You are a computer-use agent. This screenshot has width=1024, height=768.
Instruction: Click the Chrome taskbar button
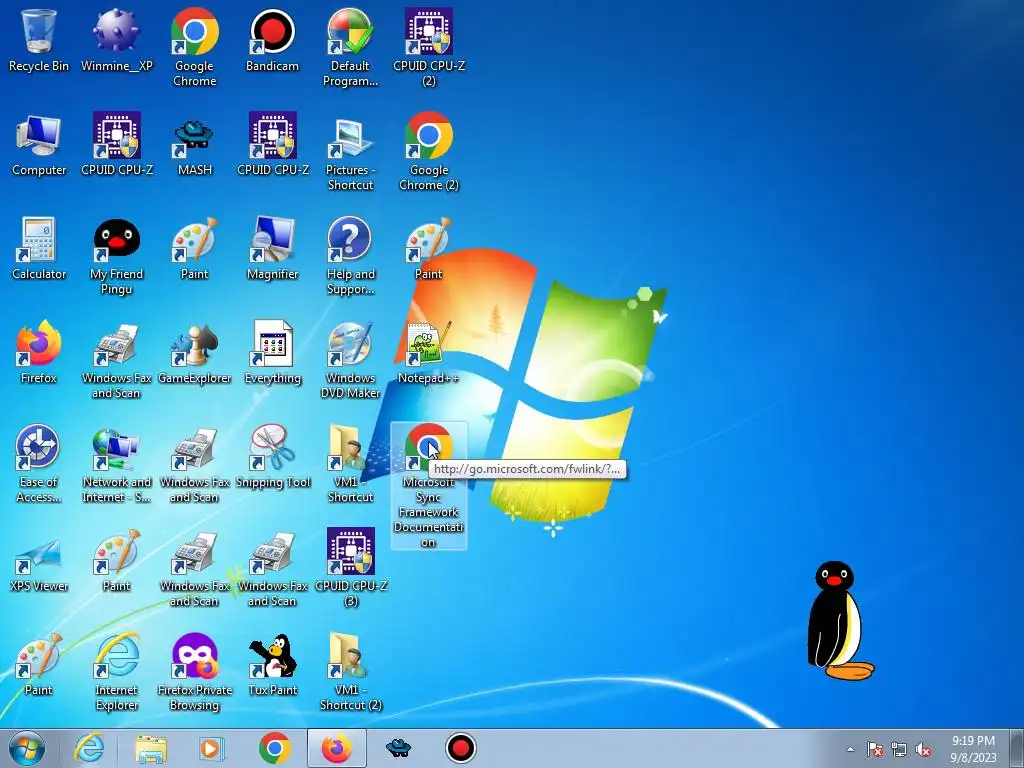[x=274, y=748]
